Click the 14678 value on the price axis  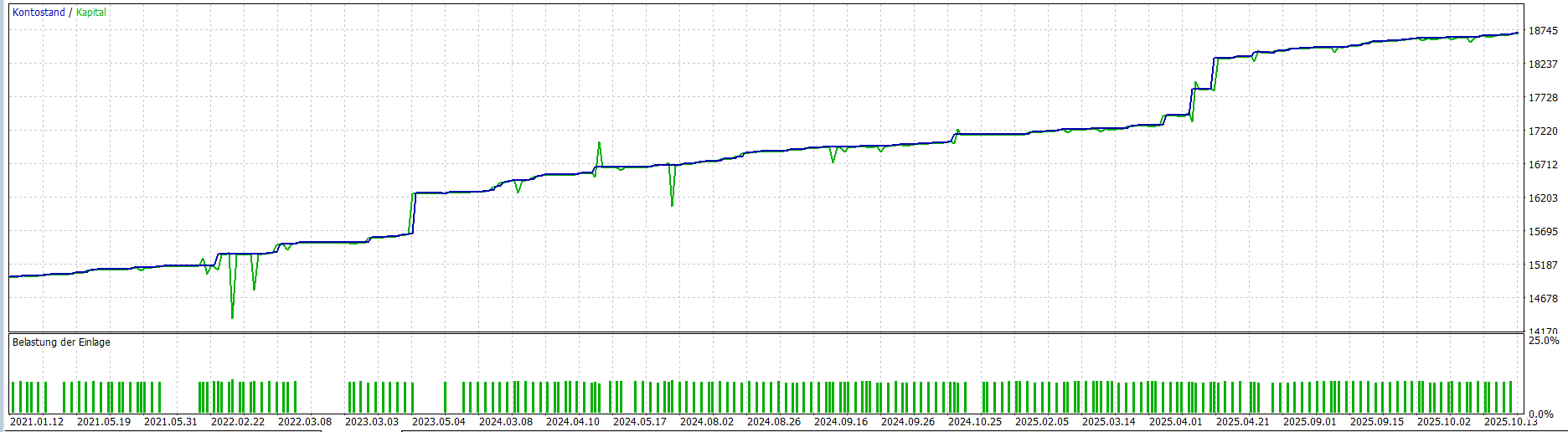(1543, 299)
